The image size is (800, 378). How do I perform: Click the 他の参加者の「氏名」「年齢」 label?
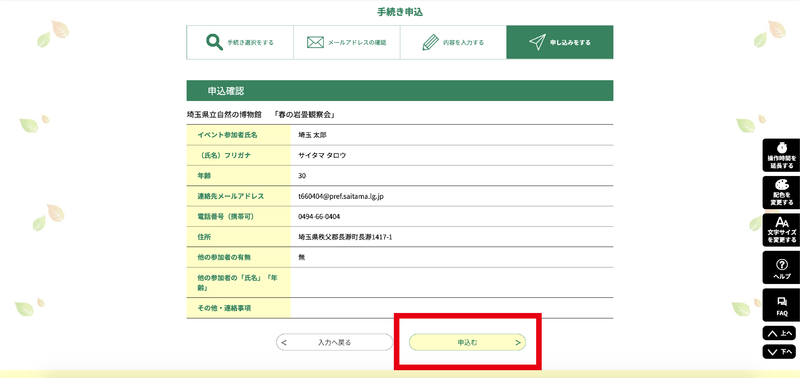237,283
